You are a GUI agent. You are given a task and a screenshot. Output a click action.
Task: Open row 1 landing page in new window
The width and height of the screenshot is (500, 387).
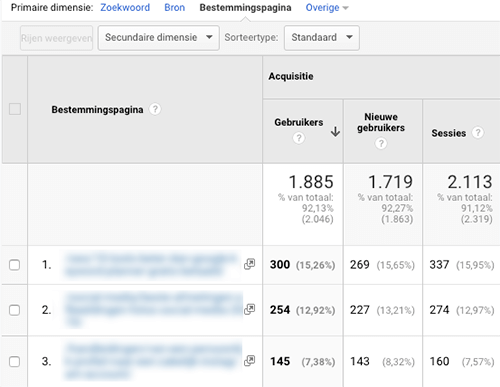click(249, 264)
